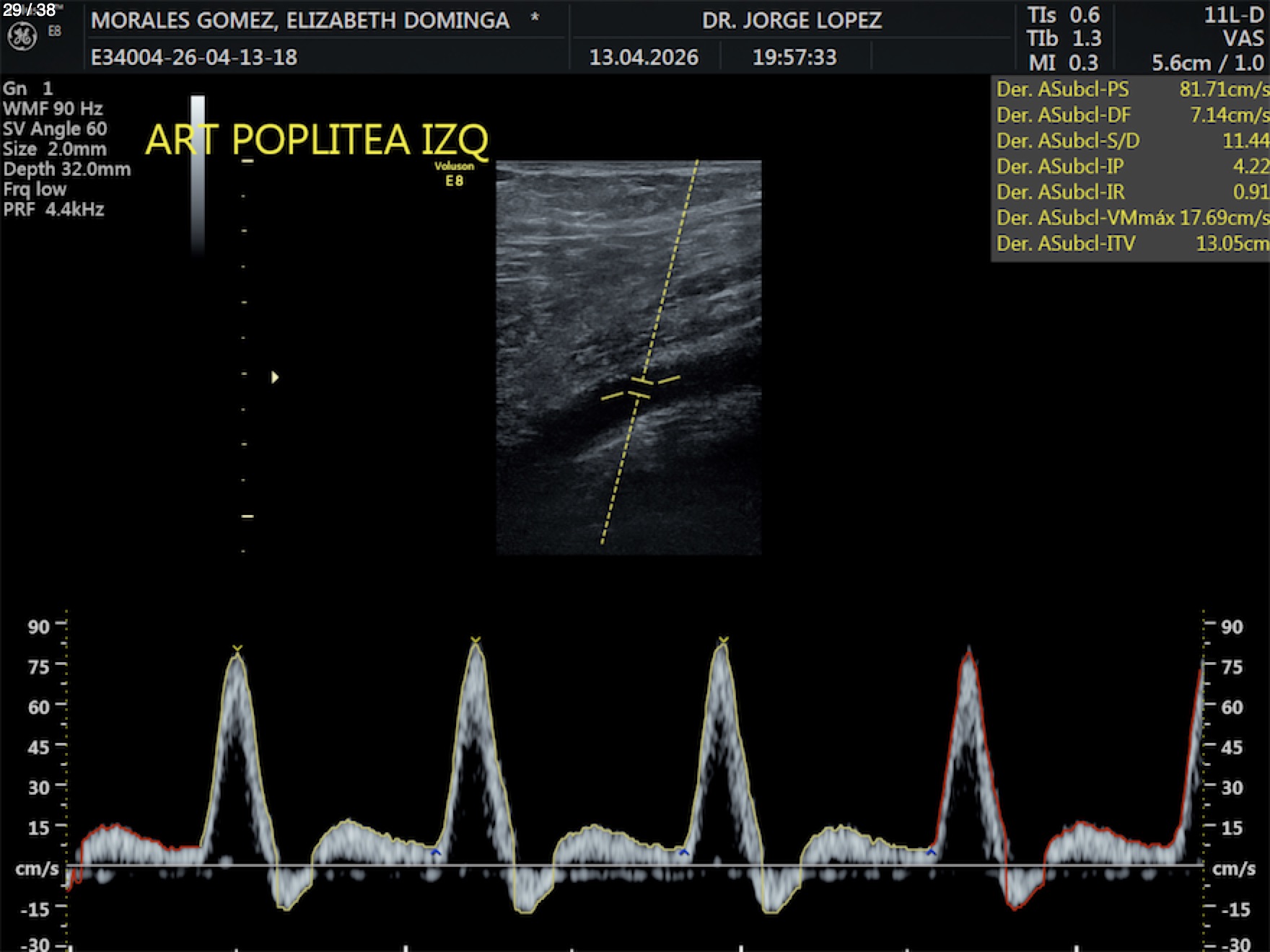Image resolution: width=1270 pixels, height=952 pixels.
Task: Click the Voluson E8 logo on the image
Action: [x=454, y=174]
